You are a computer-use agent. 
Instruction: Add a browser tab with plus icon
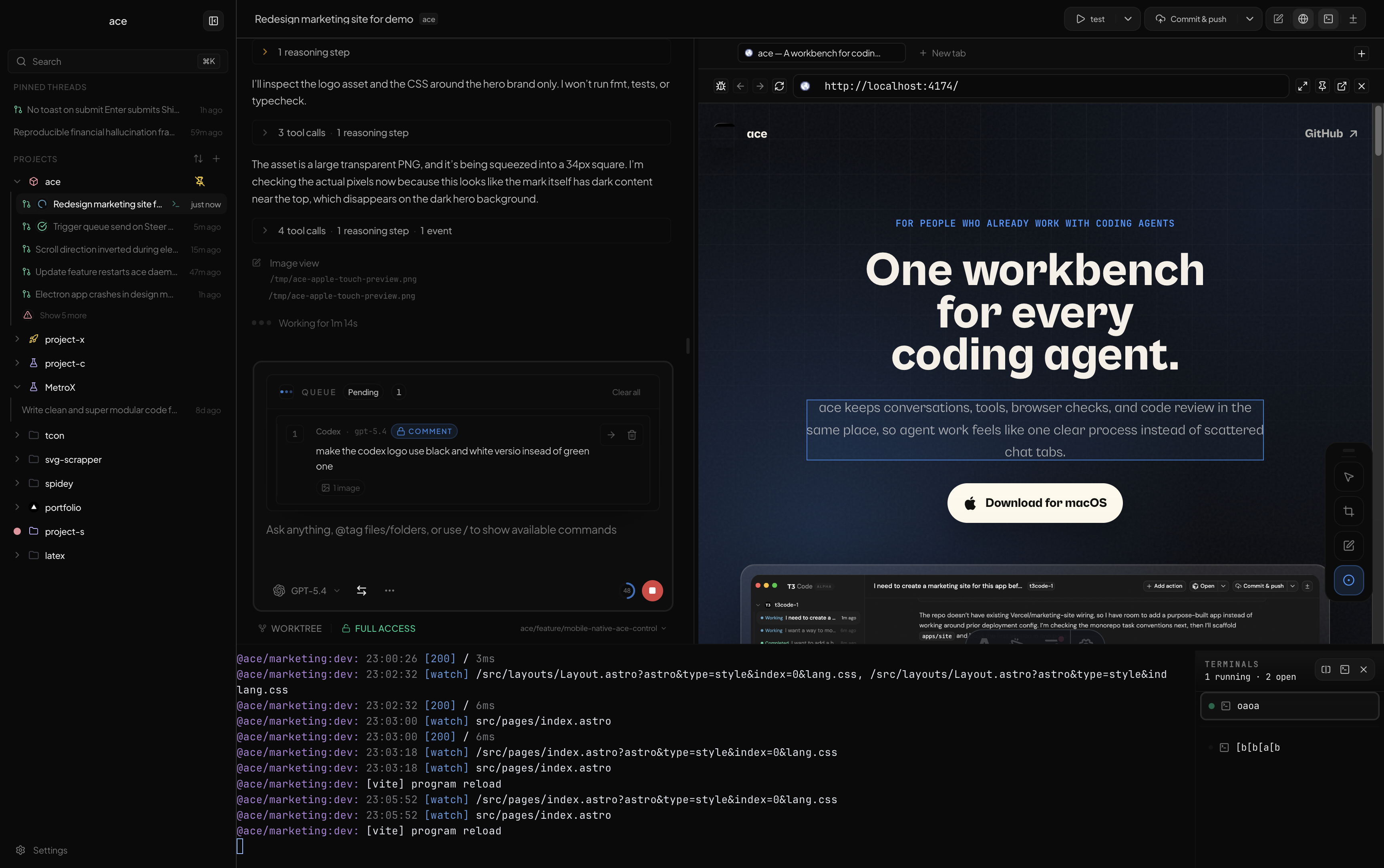(1362, 53)
